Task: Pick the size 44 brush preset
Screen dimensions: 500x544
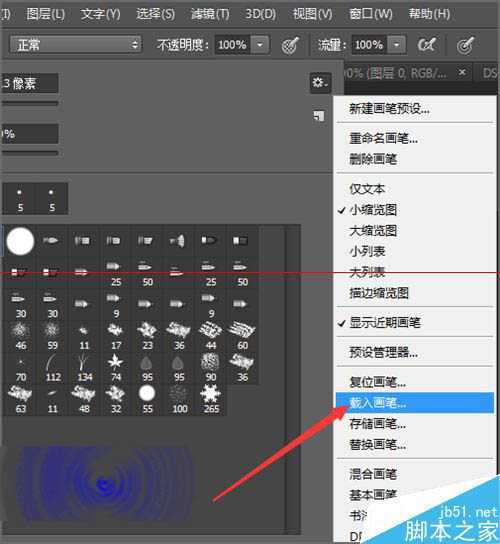Action: (211, 336)
